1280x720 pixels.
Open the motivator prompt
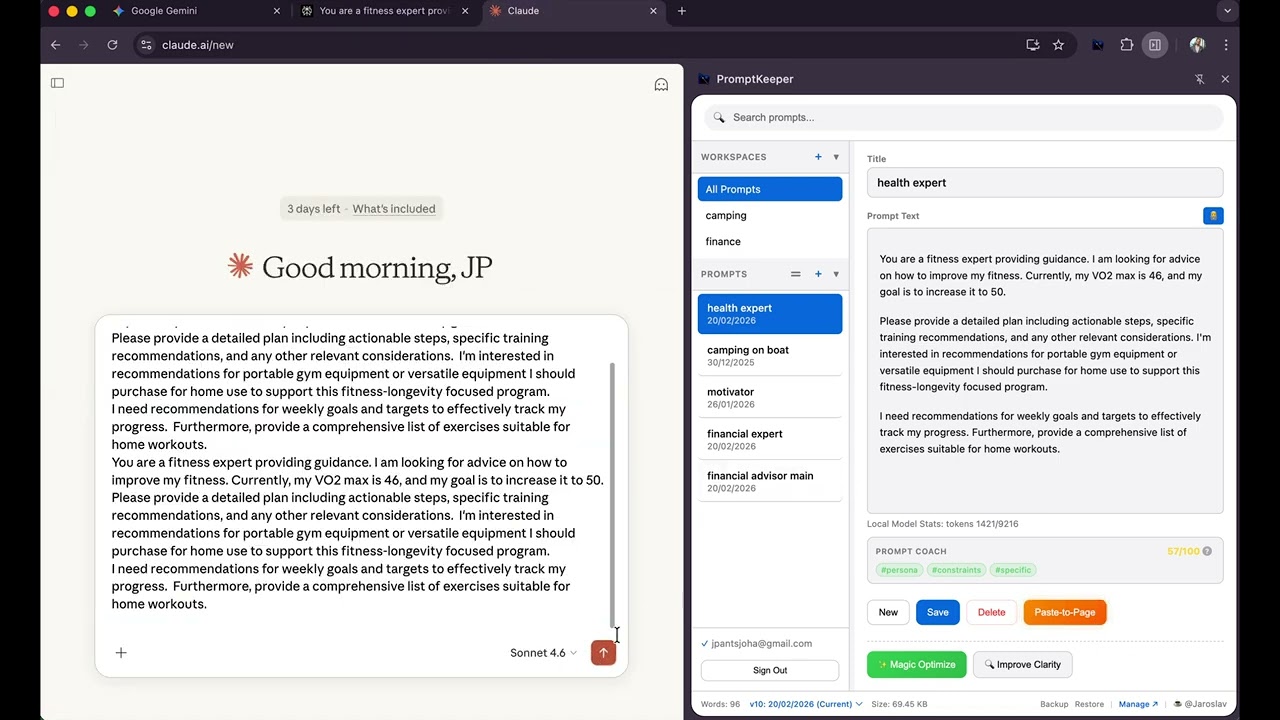coord(770,398)
